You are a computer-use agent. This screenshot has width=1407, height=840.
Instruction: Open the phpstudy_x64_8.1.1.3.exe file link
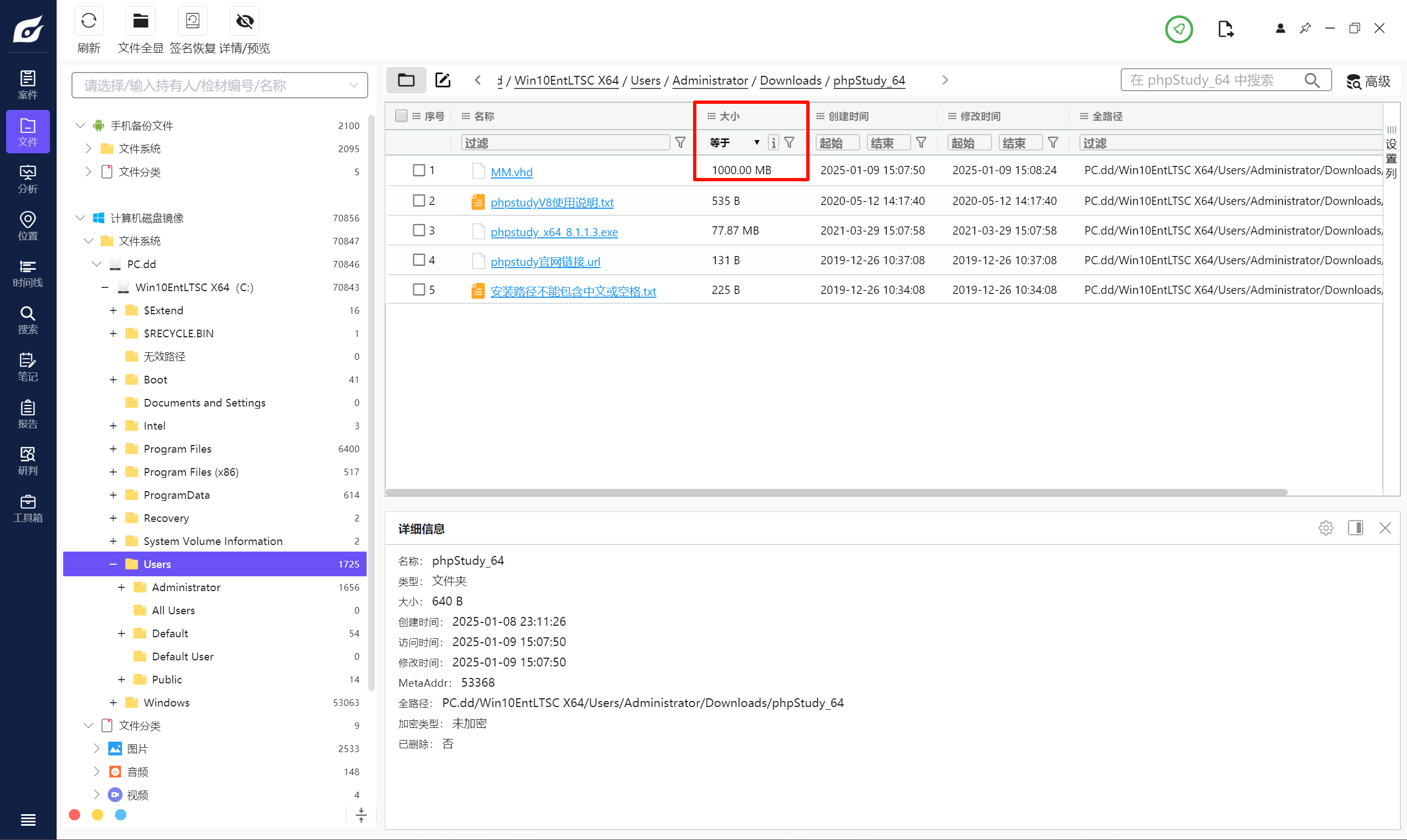[x=555, y=232]
